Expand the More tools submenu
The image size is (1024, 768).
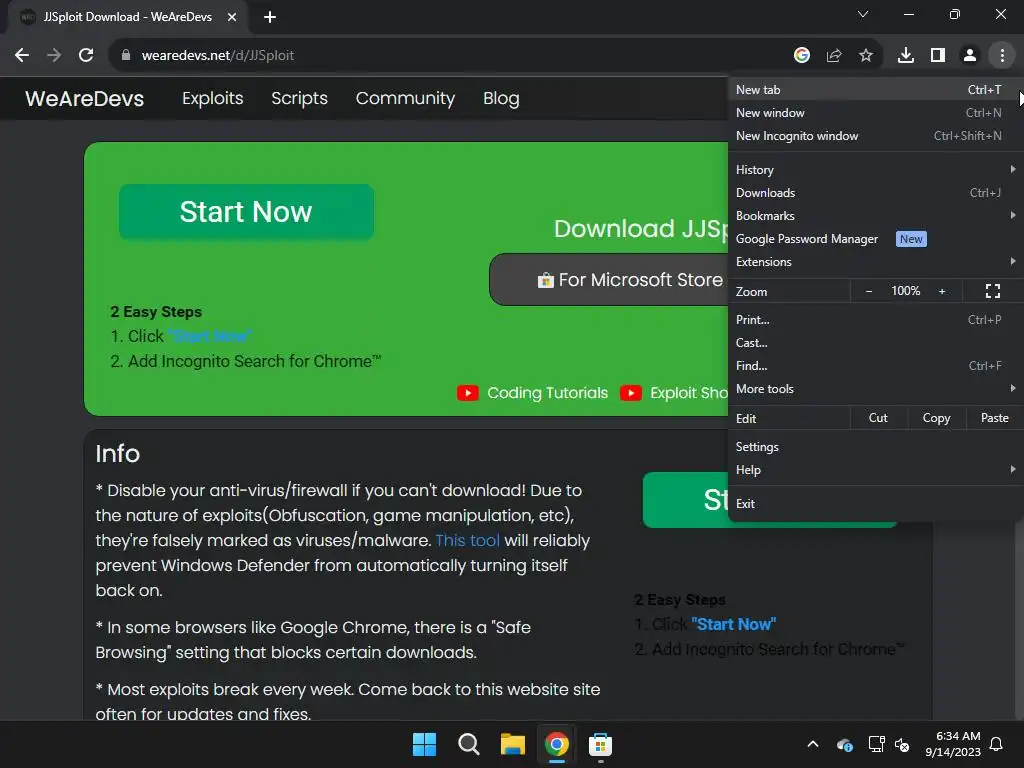point(876,389)
